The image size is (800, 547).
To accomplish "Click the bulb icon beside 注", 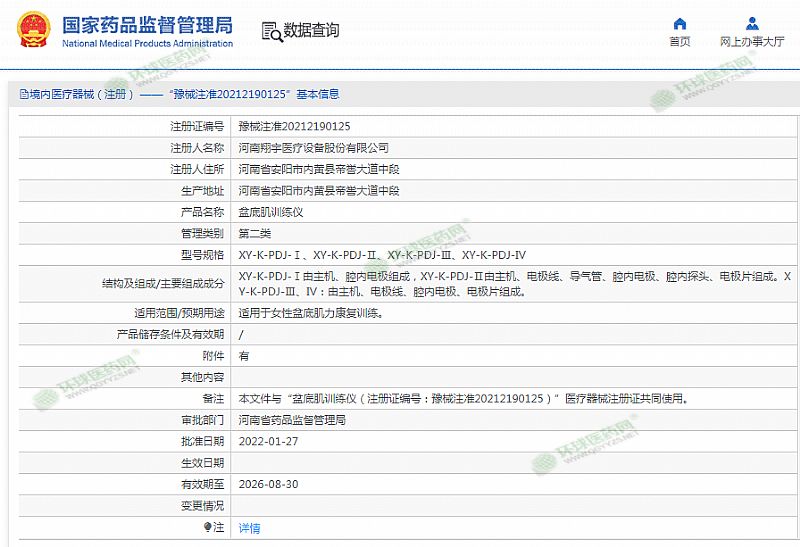I will (x=208, y=527).
